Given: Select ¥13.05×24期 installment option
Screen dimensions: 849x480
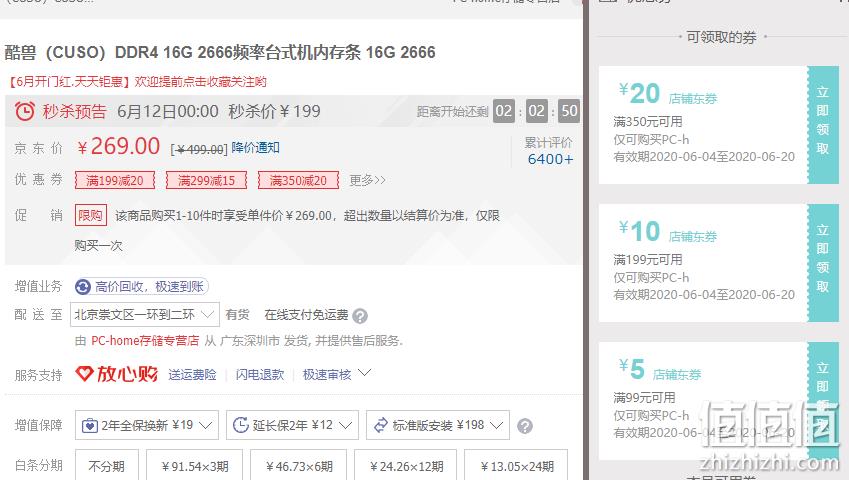Looking at the screenshot, I should click(x=517, y=465).
